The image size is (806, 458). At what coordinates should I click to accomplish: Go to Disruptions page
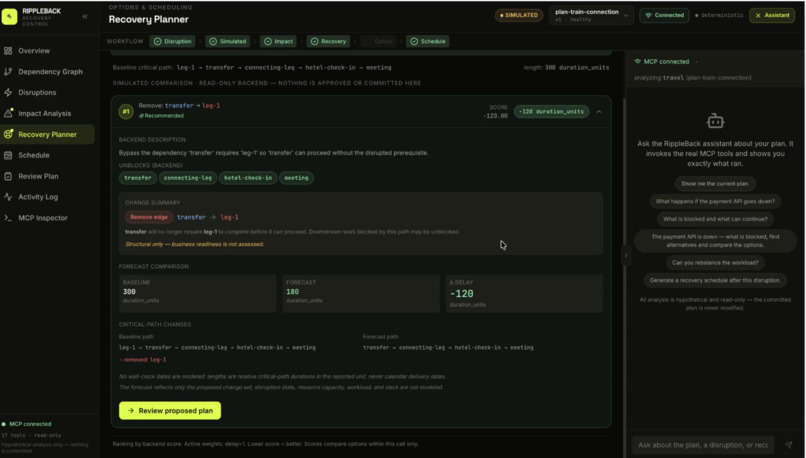click(x=47, y=93)
